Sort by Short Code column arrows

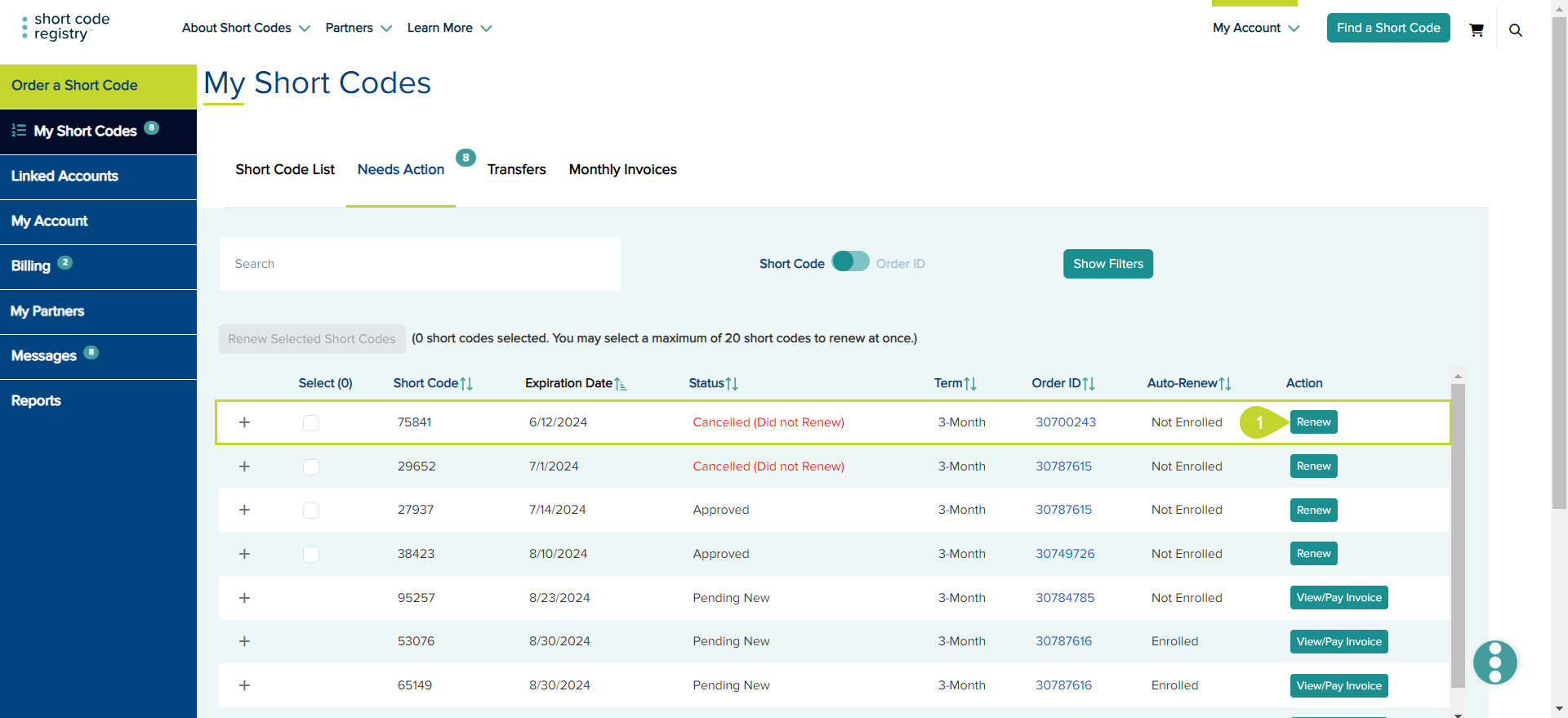(x=466, y=384)
